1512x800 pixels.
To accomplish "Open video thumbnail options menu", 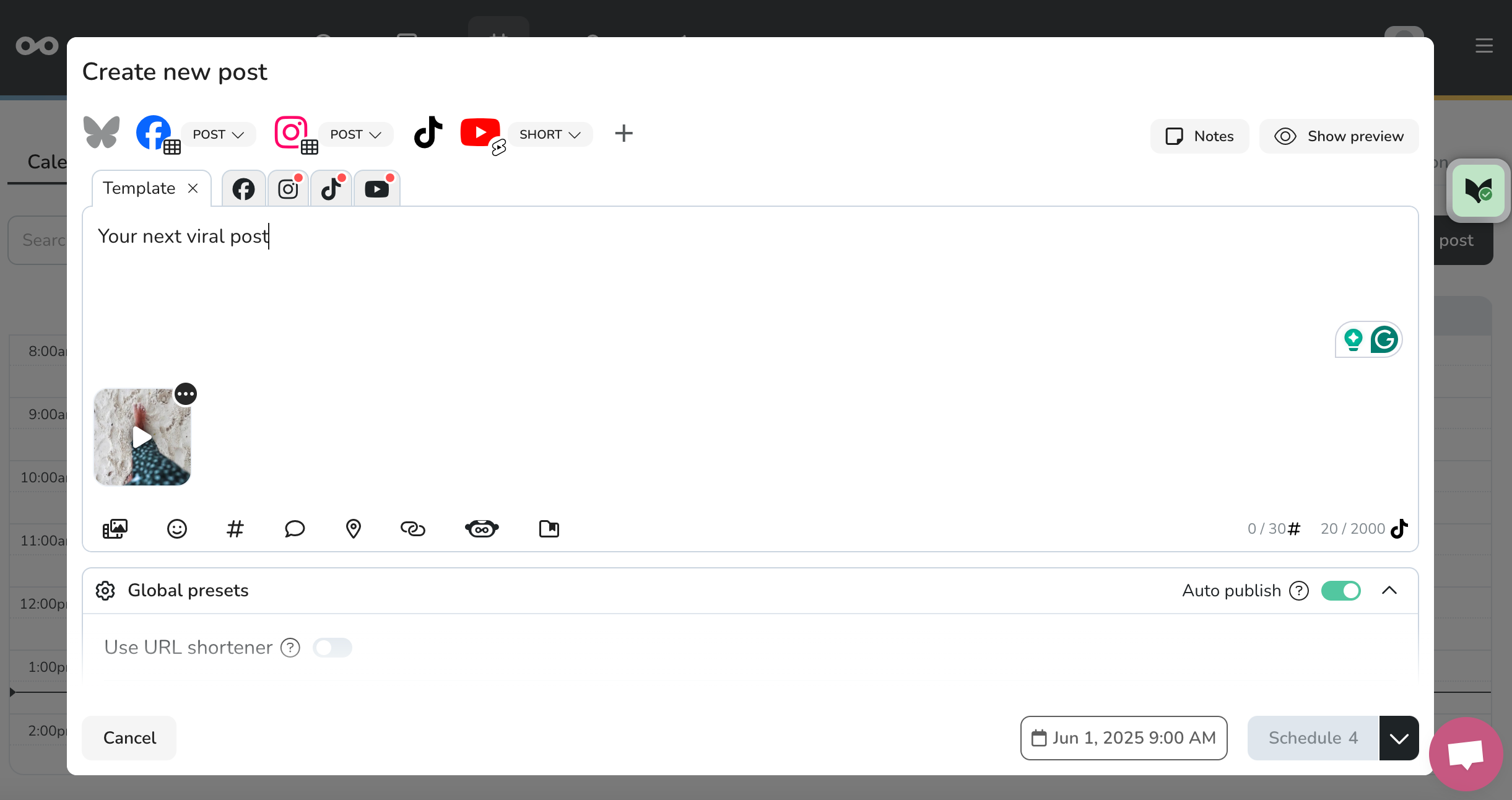I will [x=186, y=394].
